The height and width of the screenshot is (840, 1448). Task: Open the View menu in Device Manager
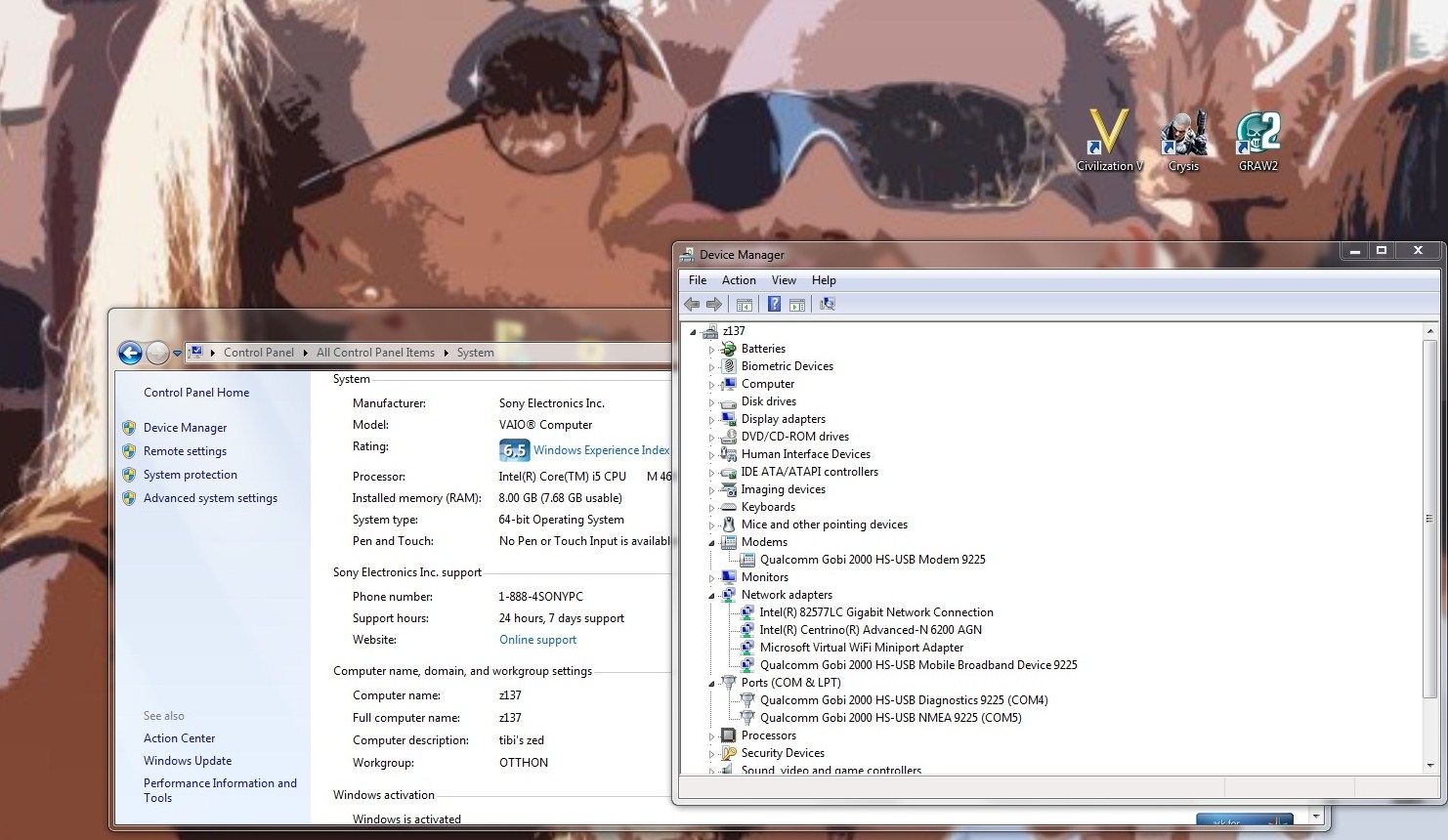[x=784, y=280]
